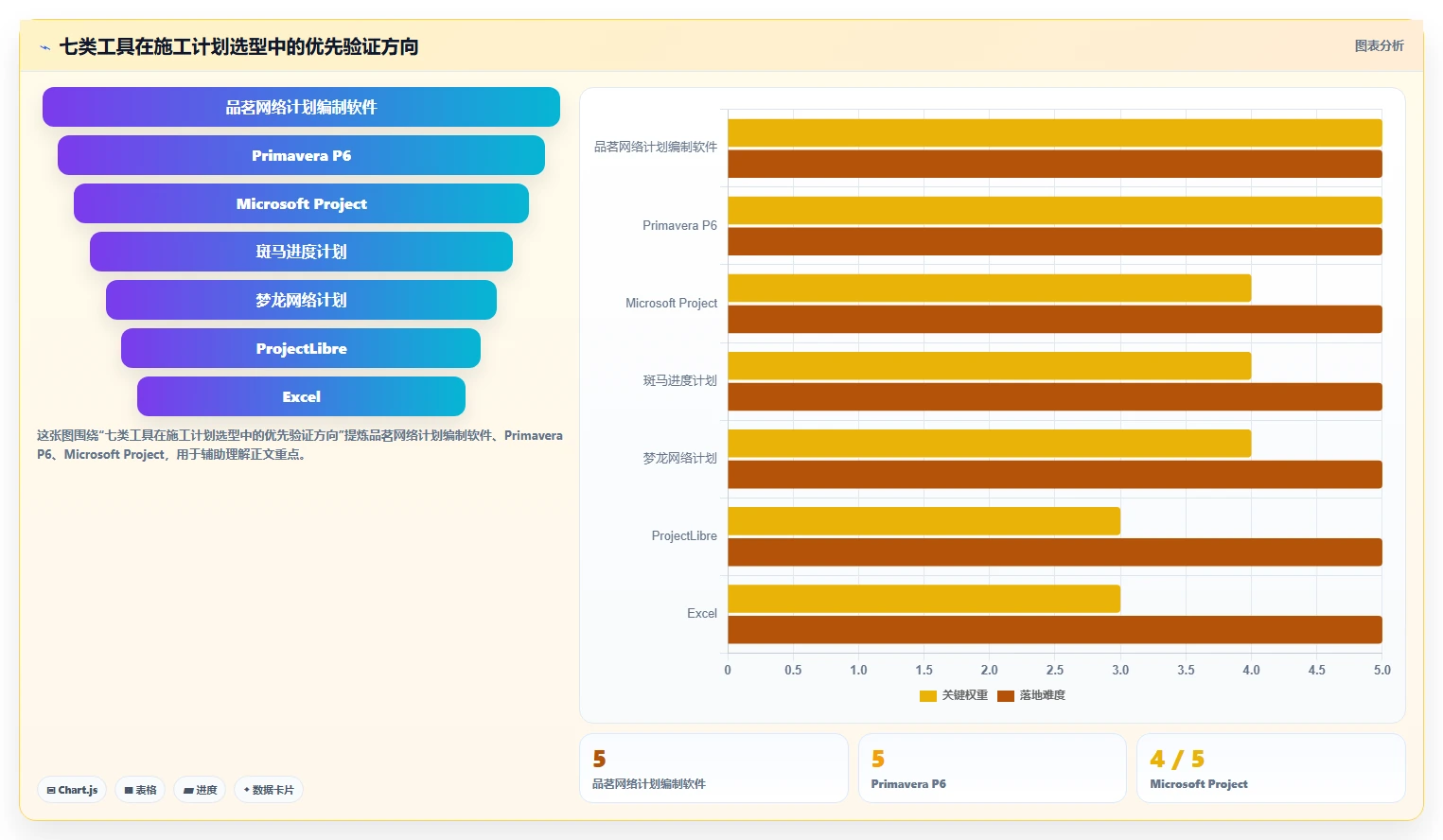Click the ProjectLibre y-axis label
The image size is (1443, 840).
click(x=684, y=535)
